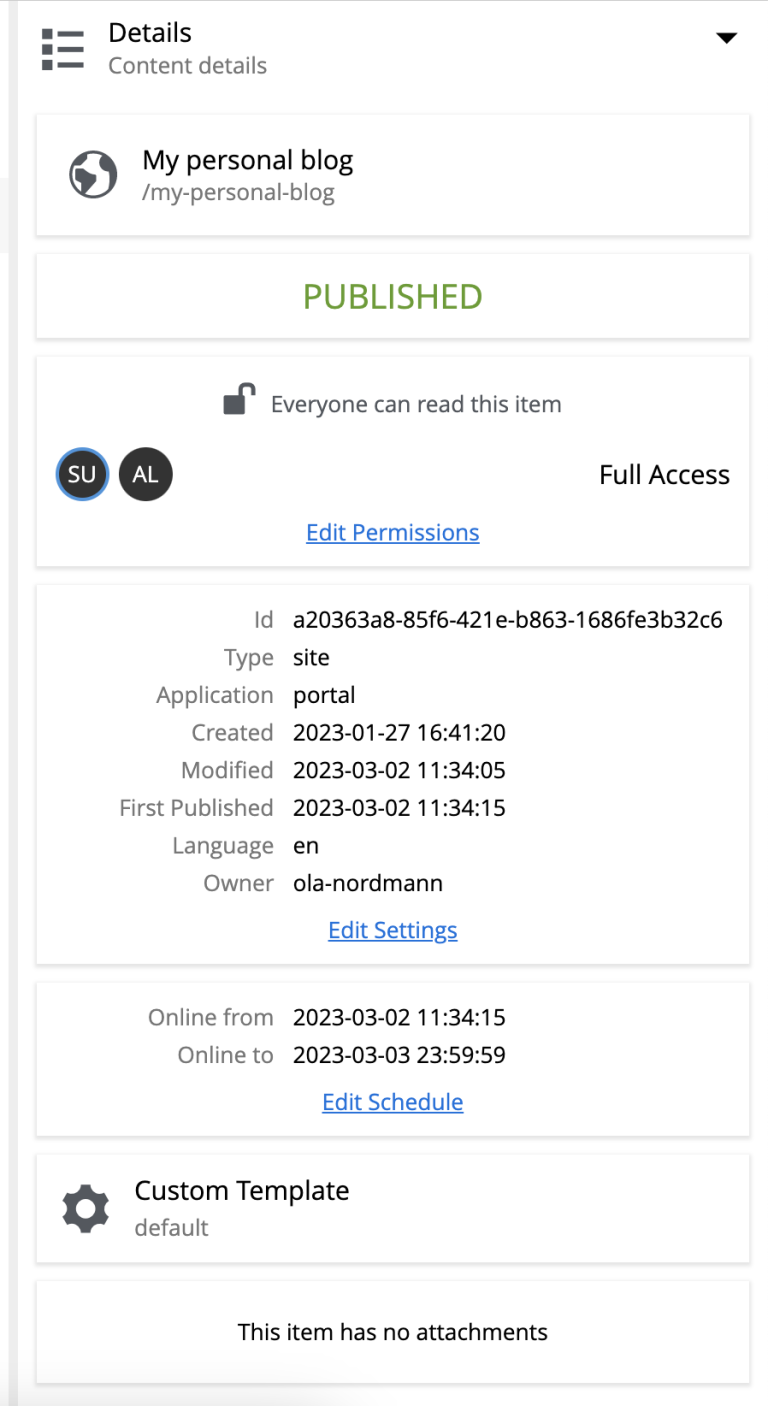Click the /my-personal-blog path text
768x1406 pixels.
coord(238,192)
